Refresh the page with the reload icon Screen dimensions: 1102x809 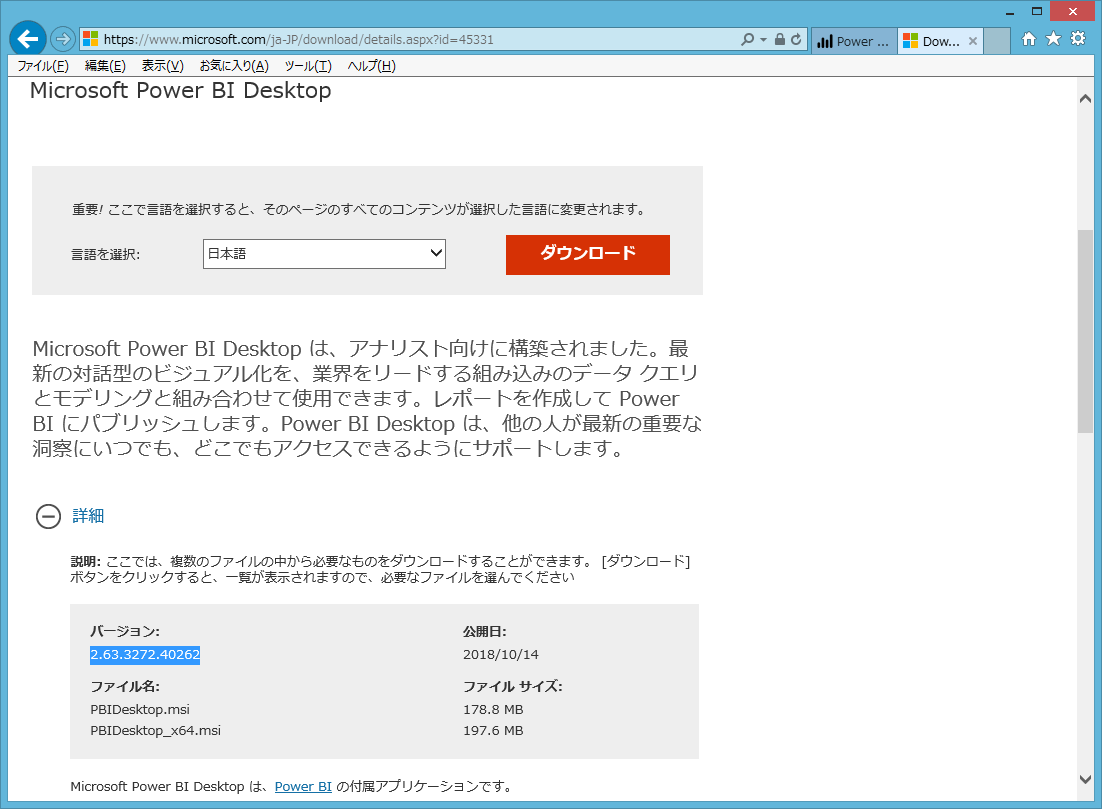[796, 39]
